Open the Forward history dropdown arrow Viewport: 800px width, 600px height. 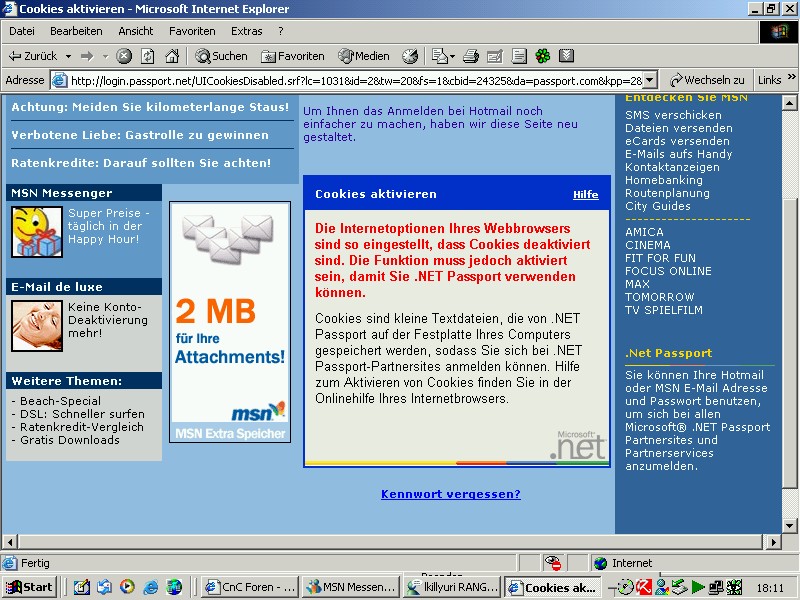tap(105, 56)
